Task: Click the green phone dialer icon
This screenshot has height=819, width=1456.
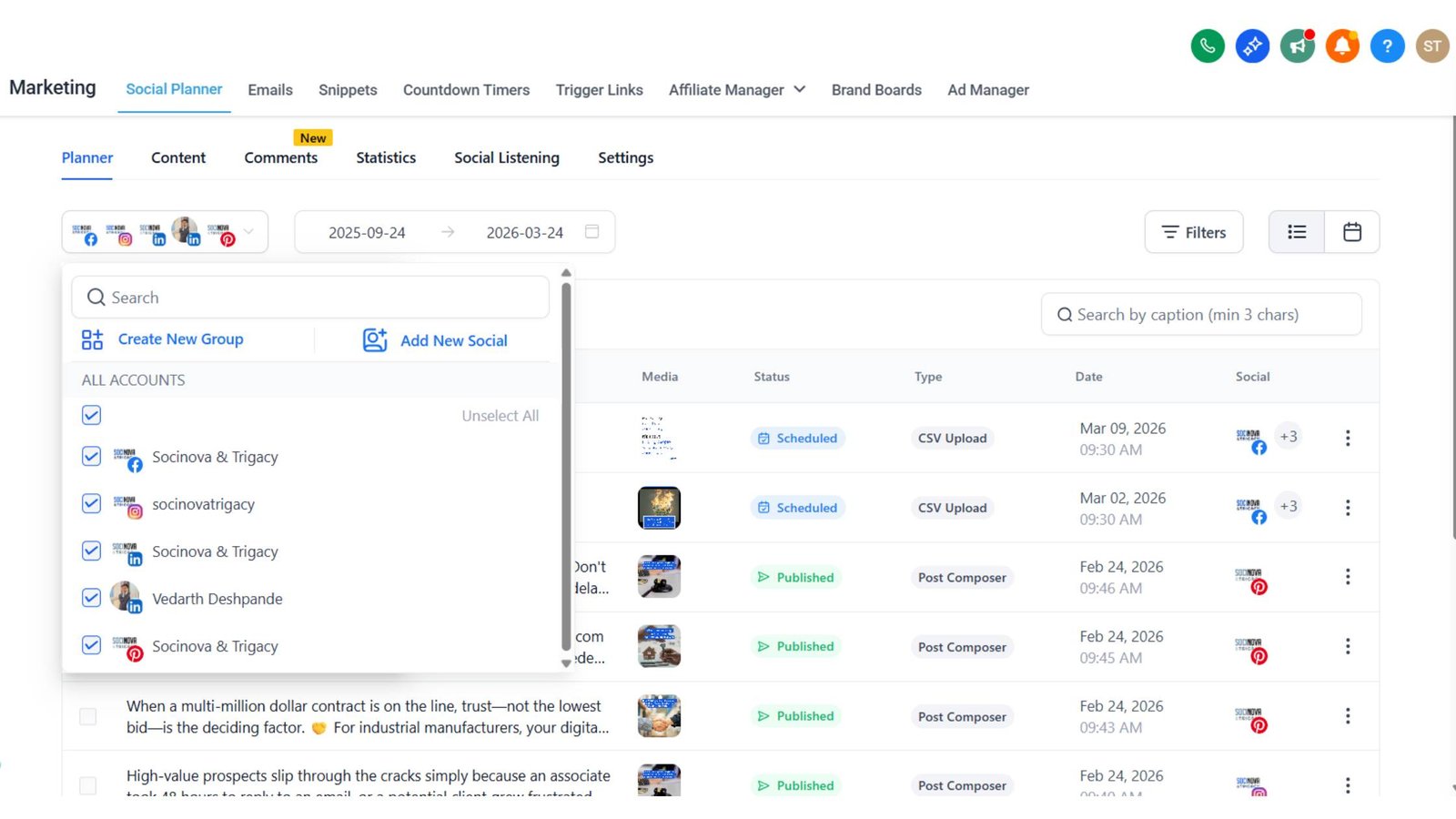Action: pos(1208,45)
